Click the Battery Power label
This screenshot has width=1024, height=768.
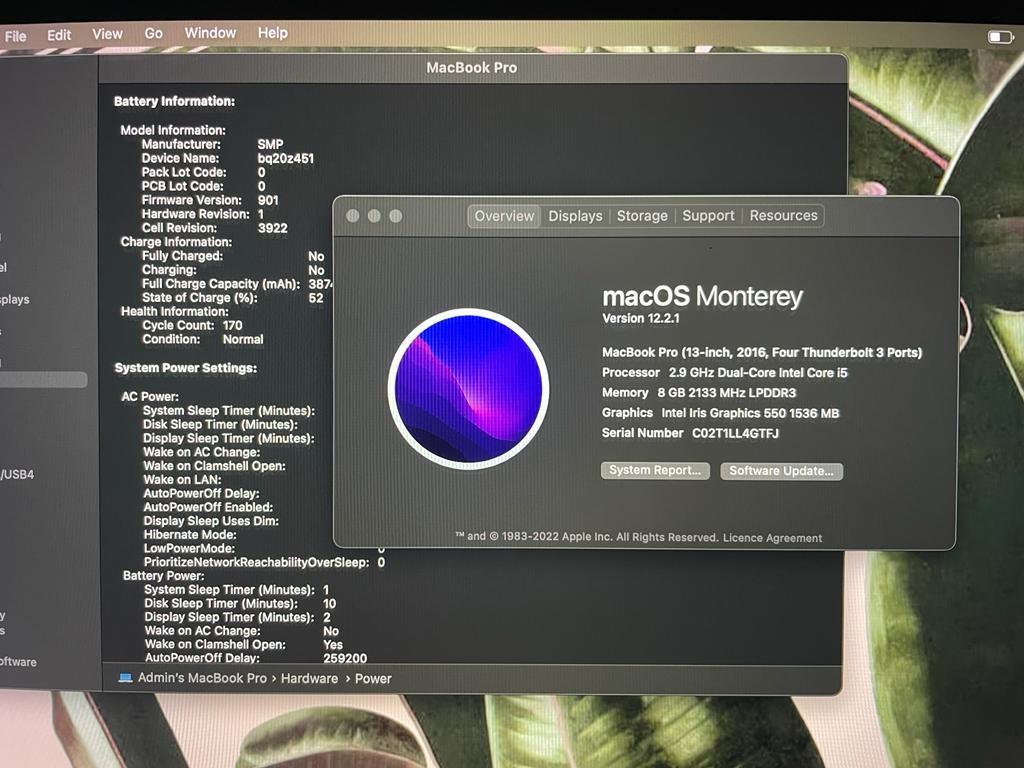[x=163, y=576]
